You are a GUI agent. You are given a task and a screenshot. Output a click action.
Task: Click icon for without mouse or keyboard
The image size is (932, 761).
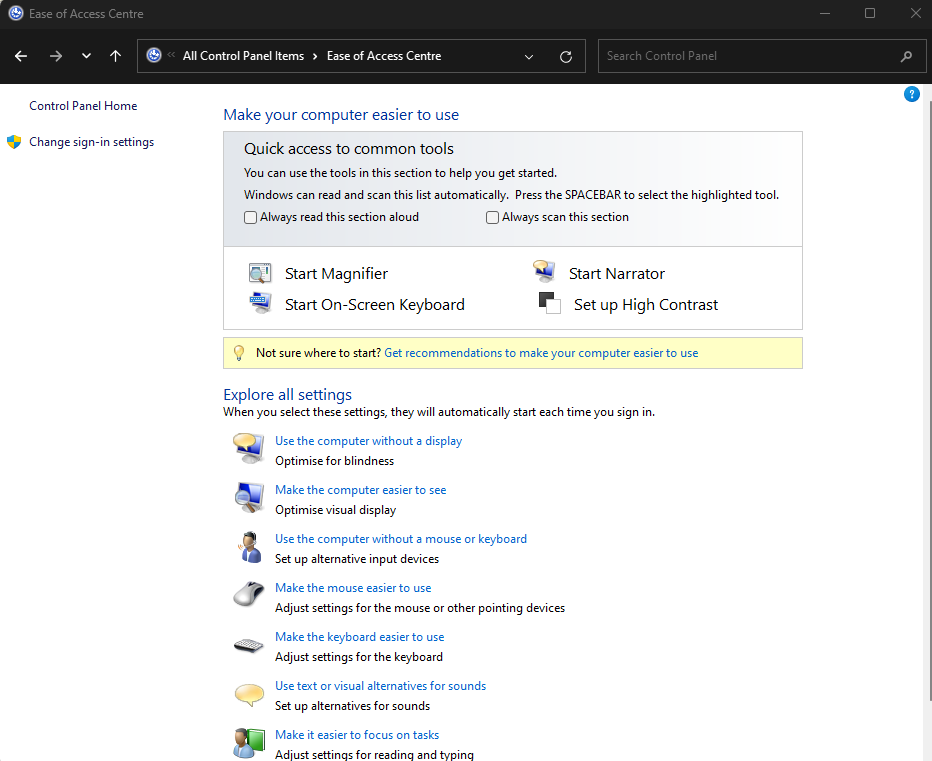[x=249, y=546]
